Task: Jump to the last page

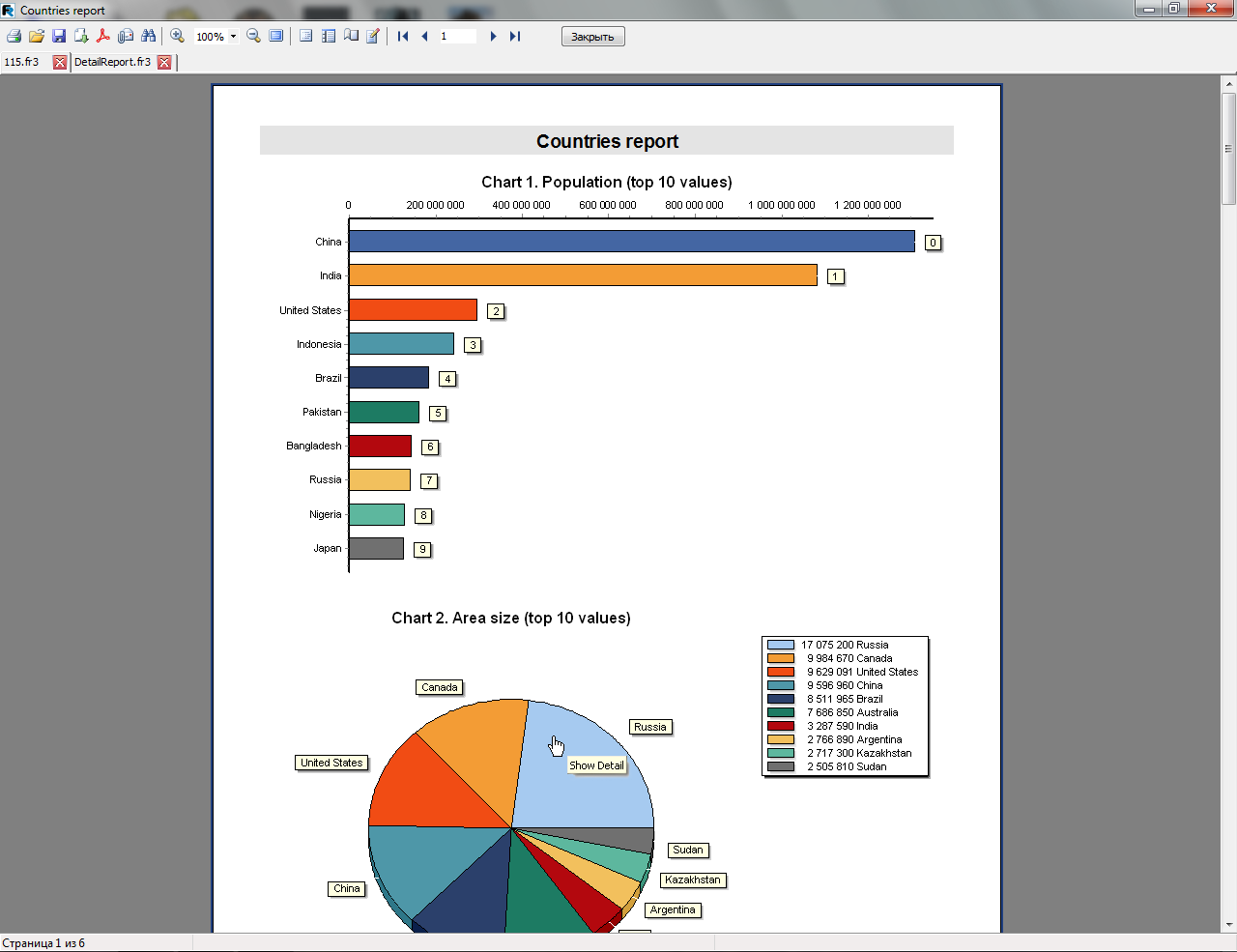Action: (x=515, y=36)
